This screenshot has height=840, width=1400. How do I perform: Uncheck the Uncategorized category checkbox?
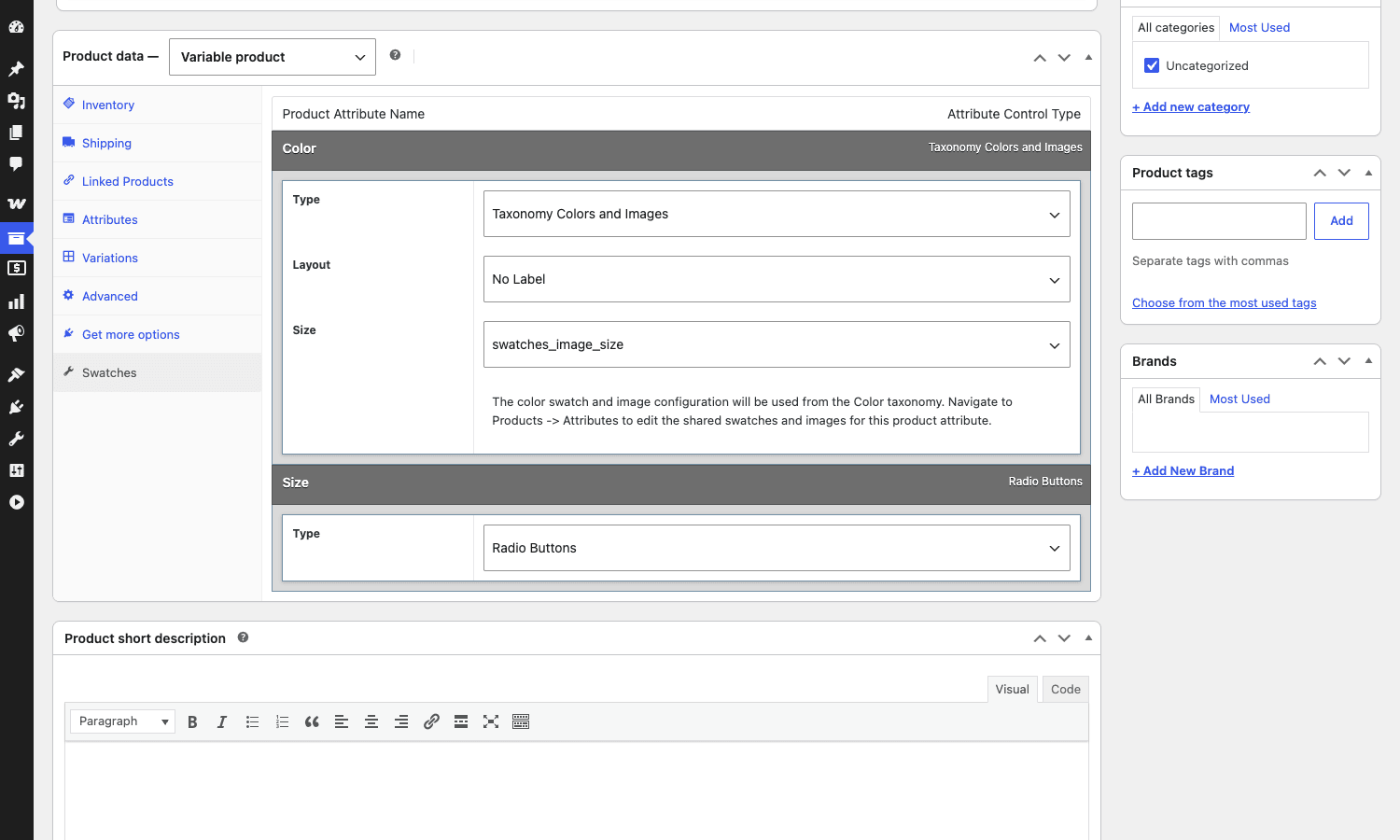1152,65
